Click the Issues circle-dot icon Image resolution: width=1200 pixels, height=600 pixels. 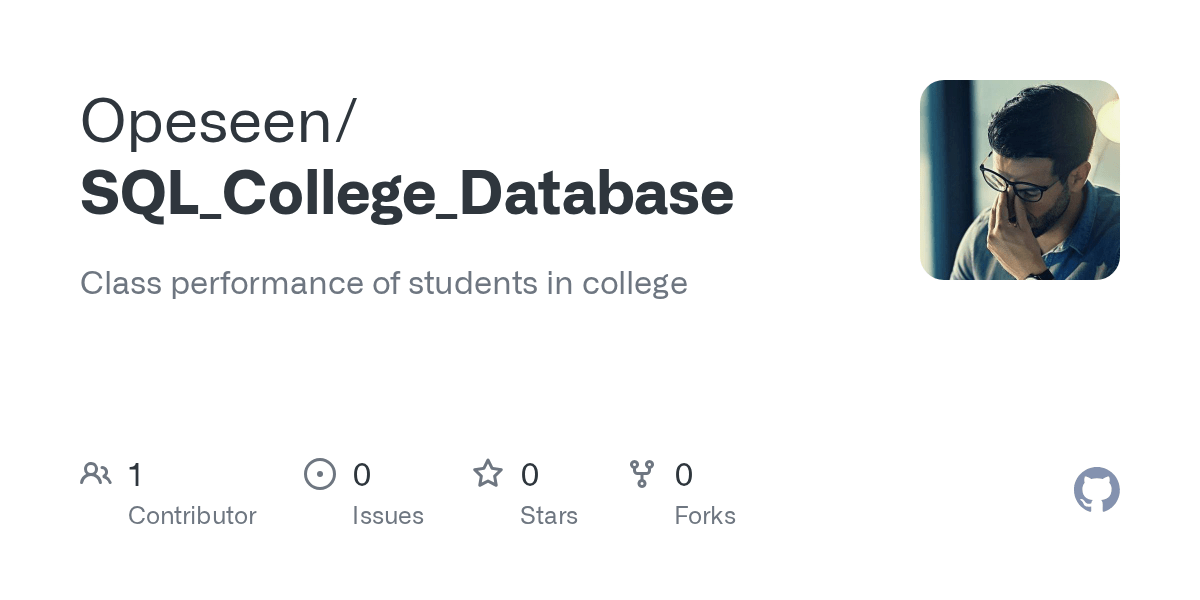[x=320, y=473]
